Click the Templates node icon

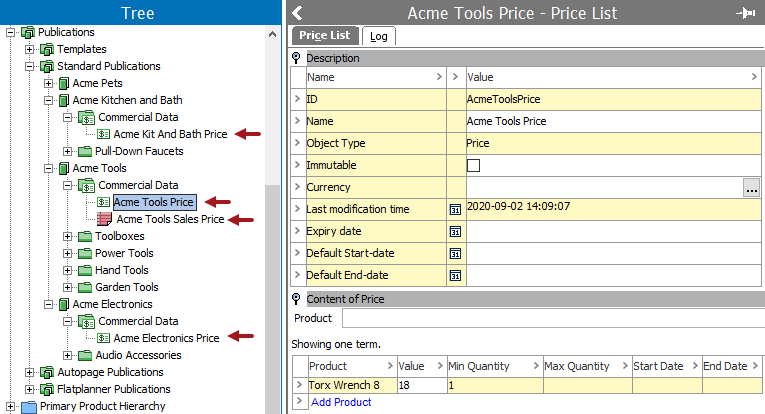[x=47, y=49]
